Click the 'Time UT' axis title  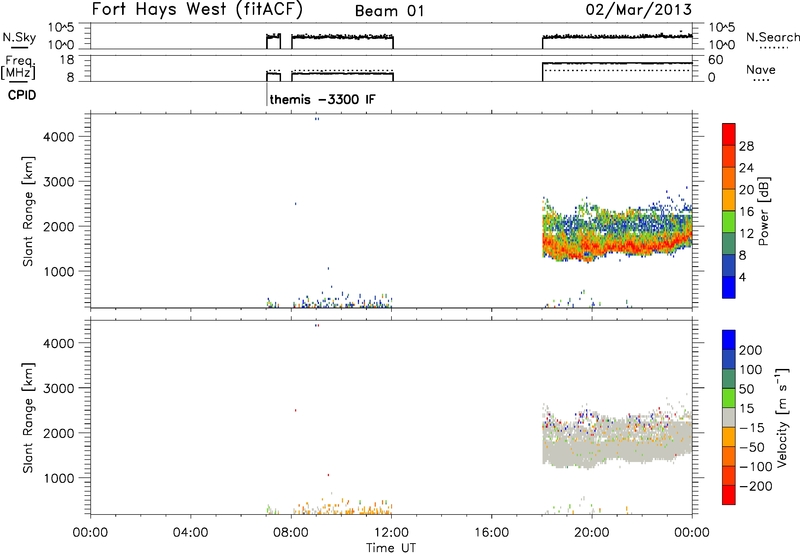coord(391,548)
